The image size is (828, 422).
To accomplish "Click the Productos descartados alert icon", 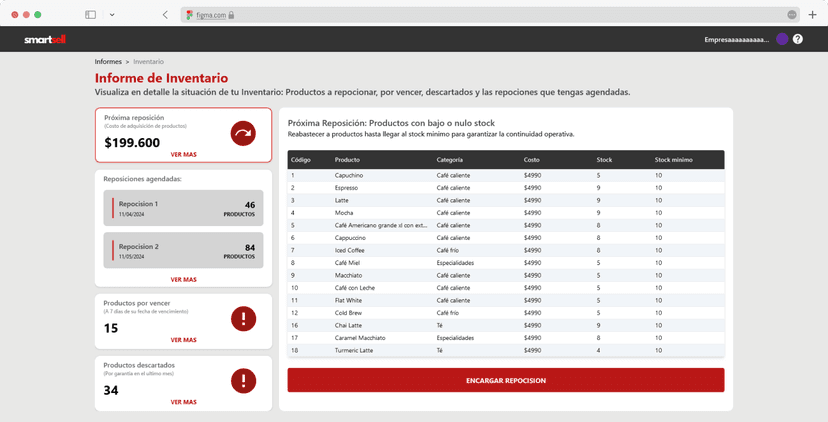I will tap(243, 381).
